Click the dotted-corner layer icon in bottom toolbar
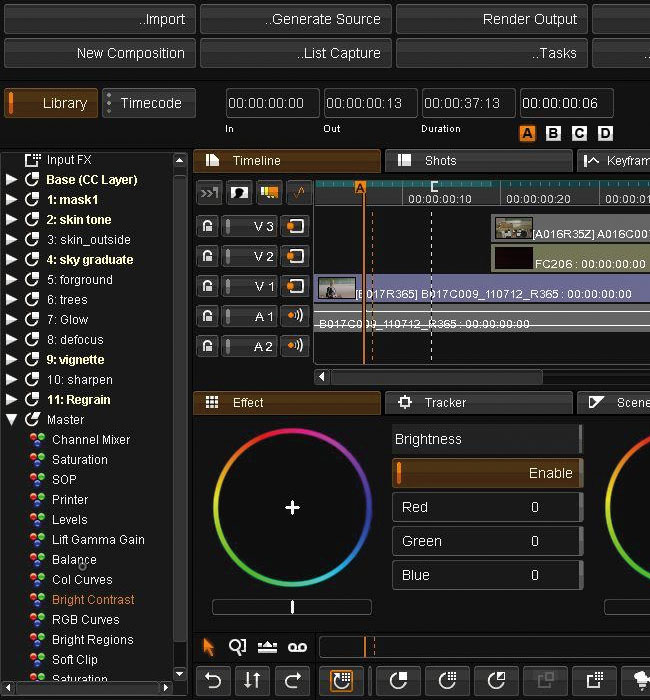Image resolution: width=650 pixels, height=700 pixels. pos(447,680)
